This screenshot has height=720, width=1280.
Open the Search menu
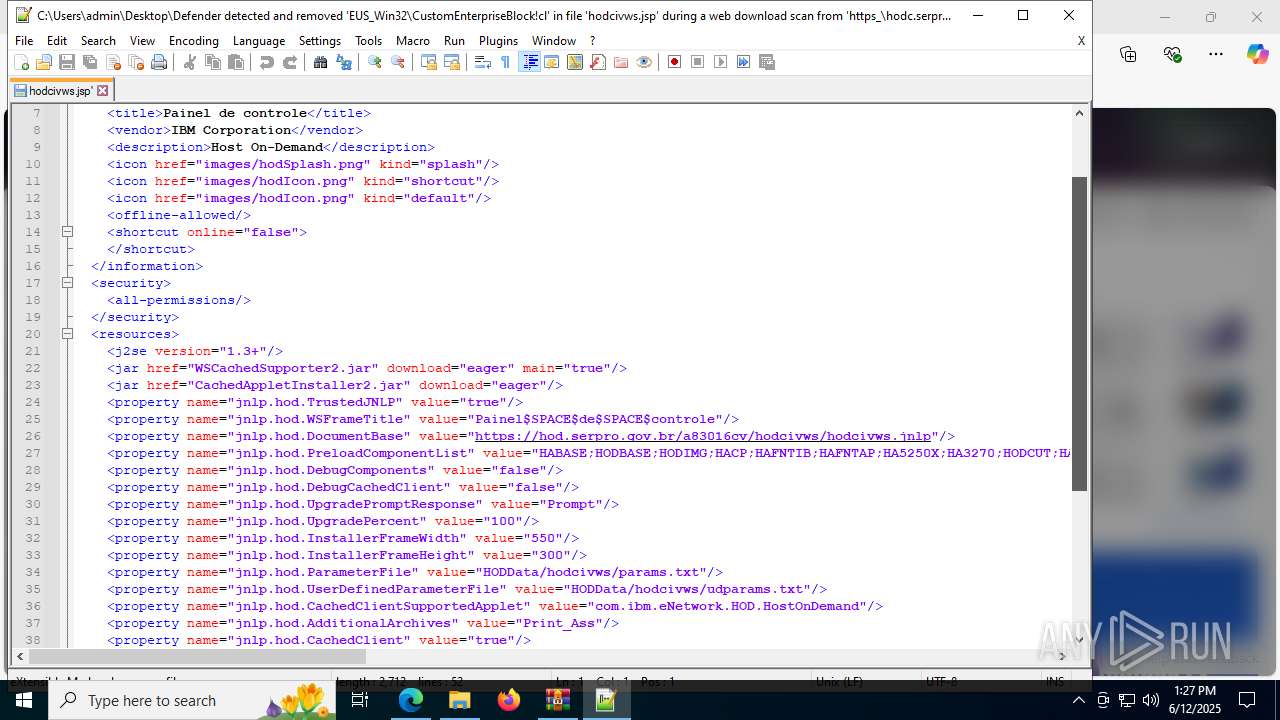(98, 40)
